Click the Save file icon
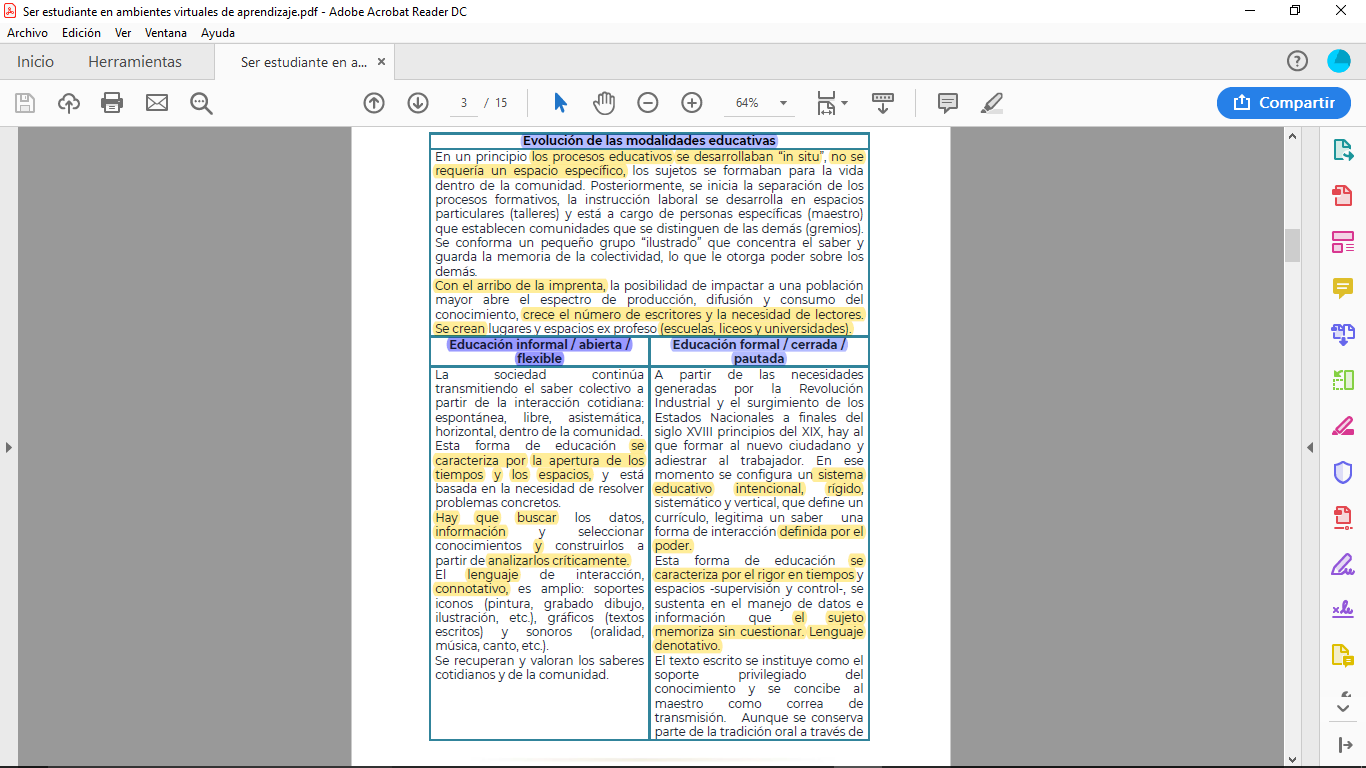 [x=25, y=103]
